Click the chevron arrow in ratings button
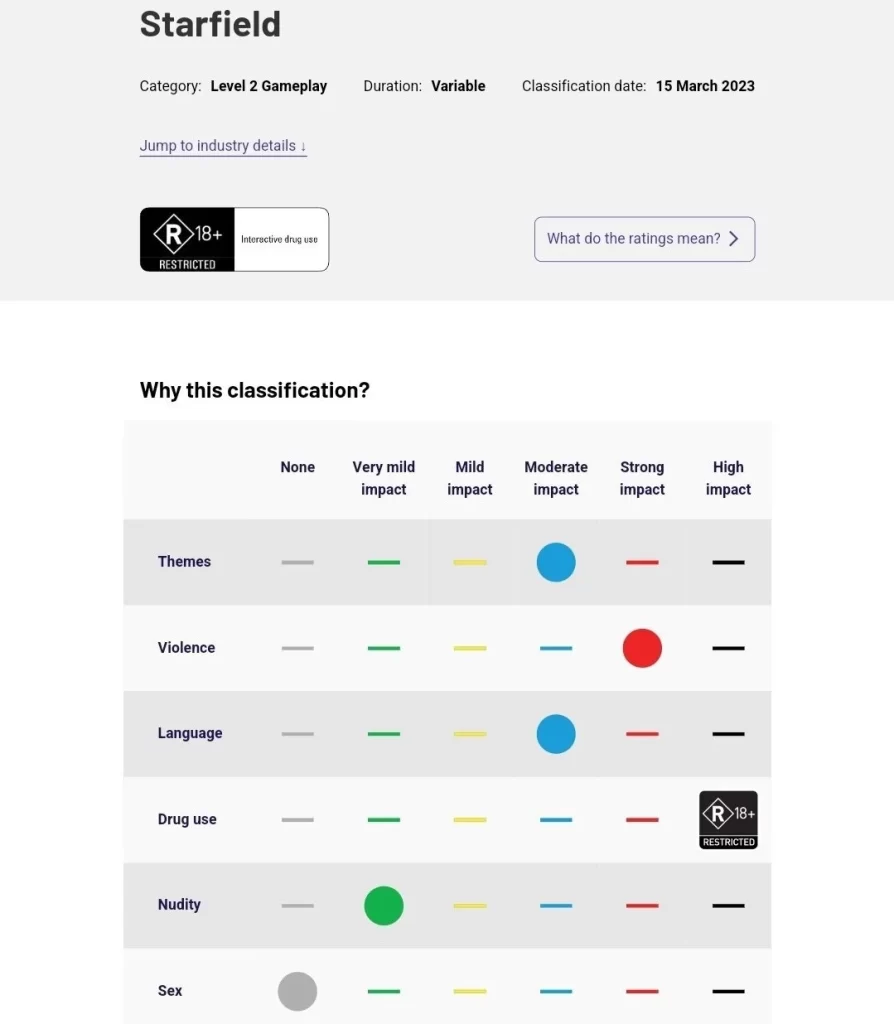Viewport: 894px width, 1024px height. (734, 239)
